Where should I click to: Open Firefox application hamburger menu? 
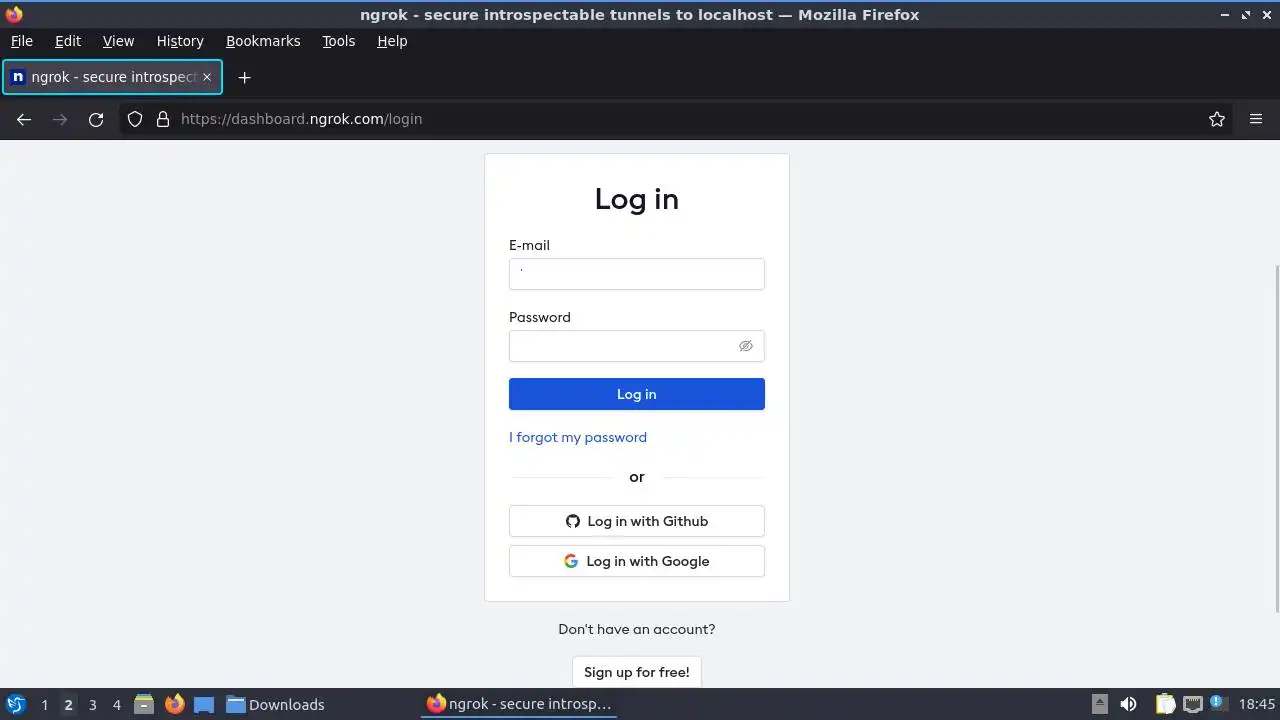click(1256, 119)
